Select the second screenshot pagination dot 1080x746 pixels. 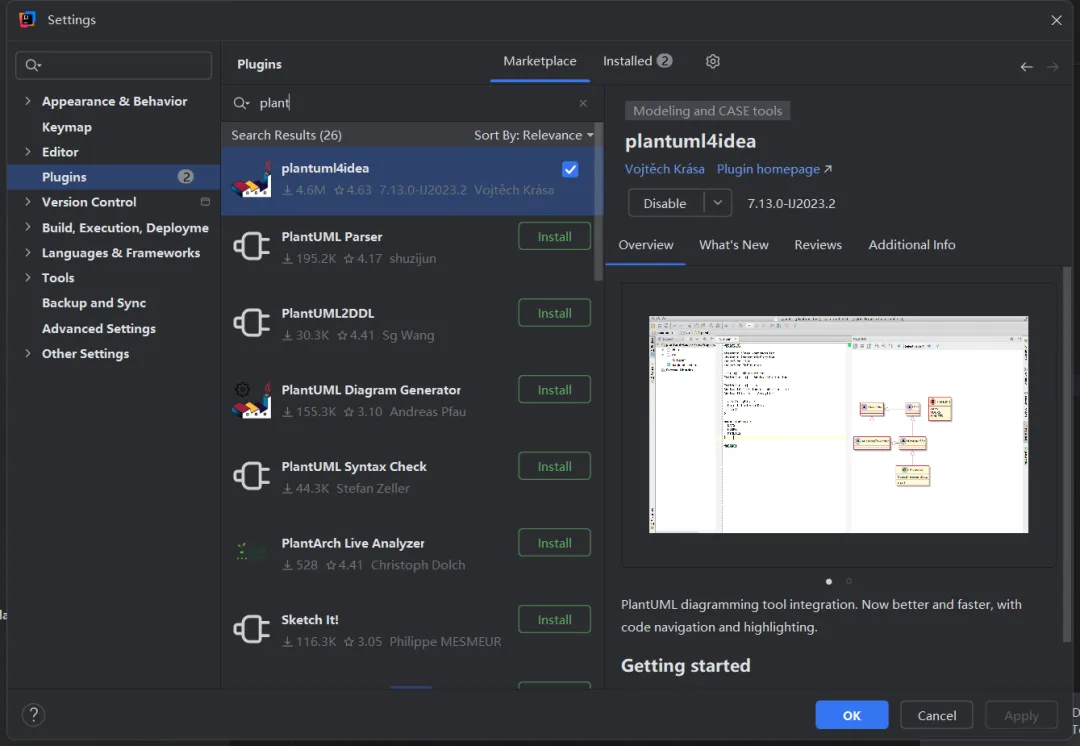(x=849, y=581)
